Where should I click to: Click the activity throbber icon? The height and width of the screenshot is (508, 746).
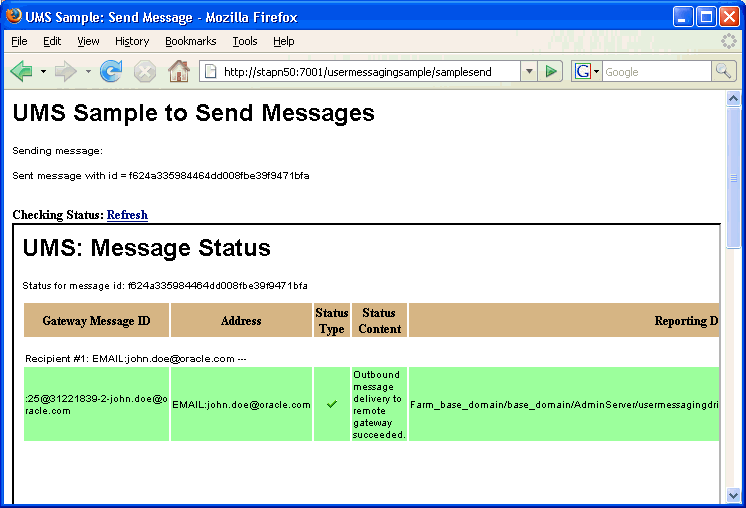728,41
